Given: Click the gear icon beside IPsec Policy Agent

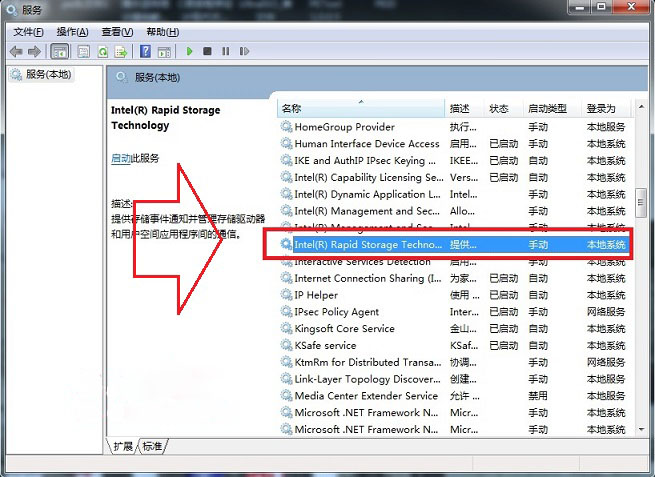Looking at the screenshot, I should [286, 312].
